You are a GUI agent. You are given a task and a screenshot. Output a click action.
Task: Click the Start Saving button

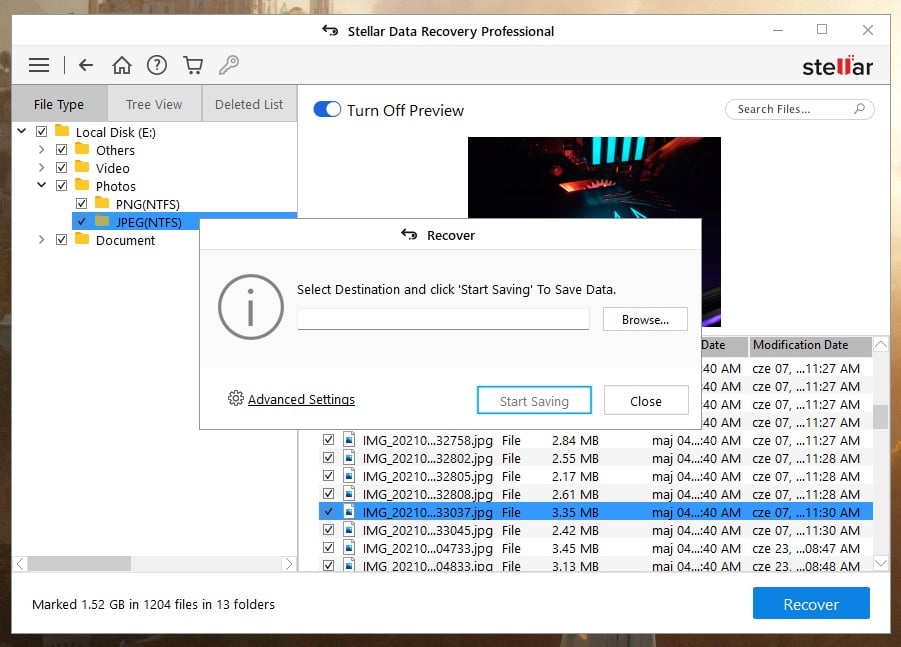point(534,400)
